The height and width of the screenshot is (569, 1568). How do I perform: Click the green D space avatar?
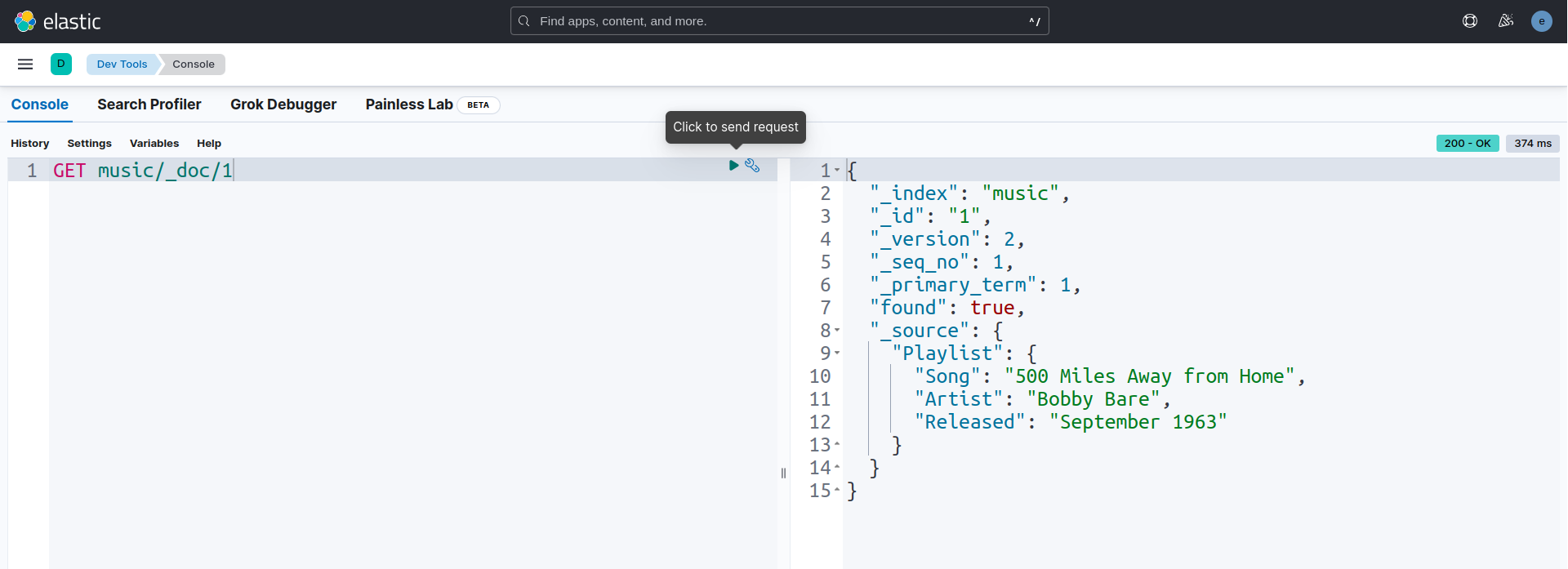tap(61, 64)
